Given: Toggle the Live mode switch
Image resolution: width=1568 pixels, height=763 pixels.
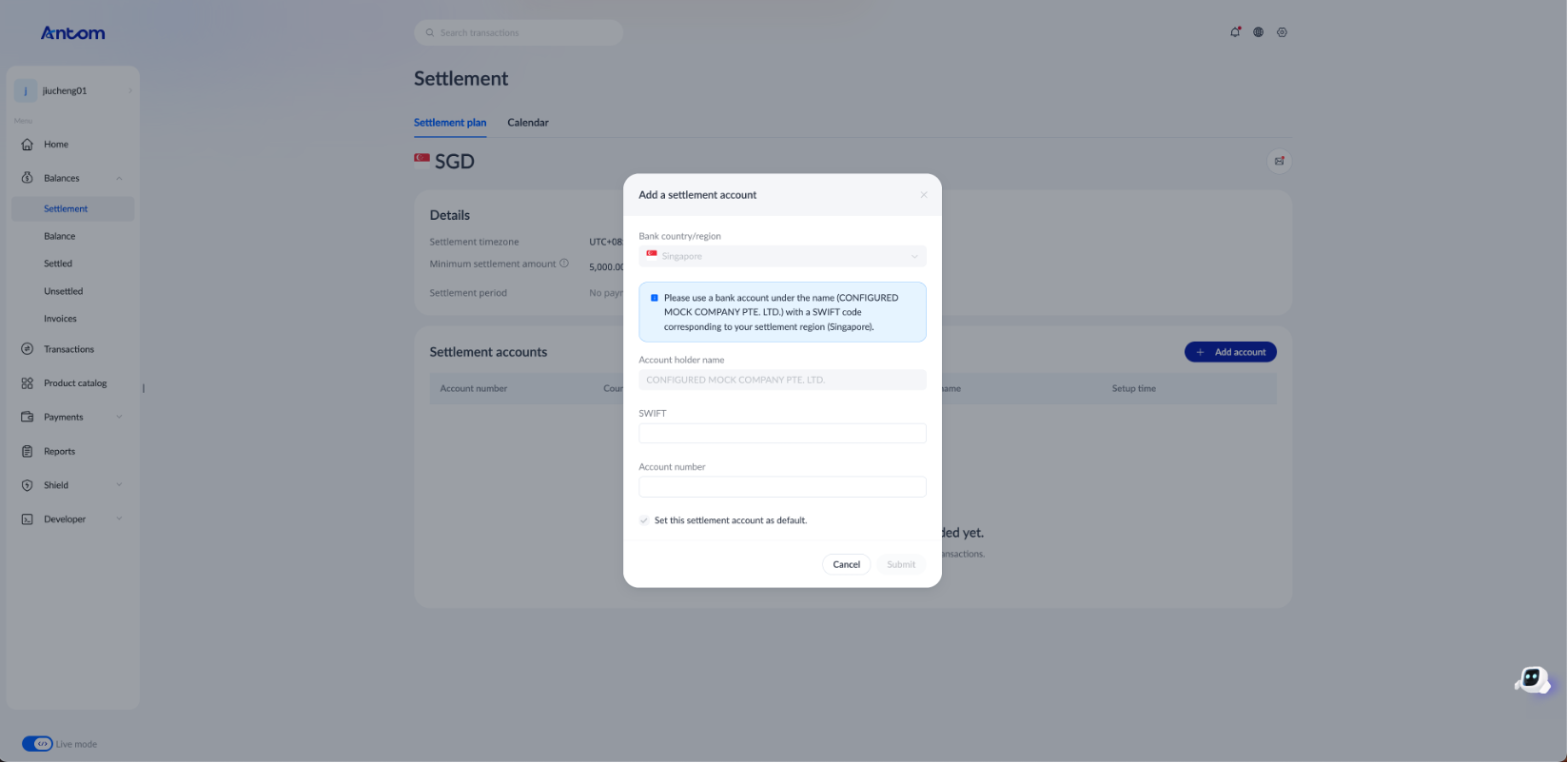Looking at the screenshot, I should [x=38, y=744].
